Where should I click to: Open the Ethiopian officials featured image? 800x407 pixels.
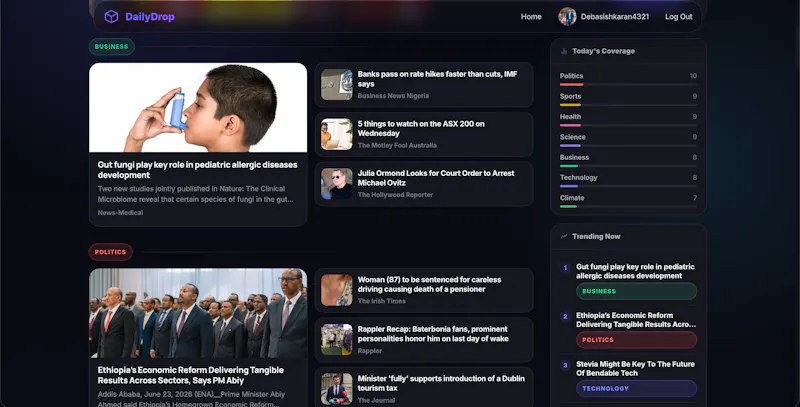click(198, 313)
